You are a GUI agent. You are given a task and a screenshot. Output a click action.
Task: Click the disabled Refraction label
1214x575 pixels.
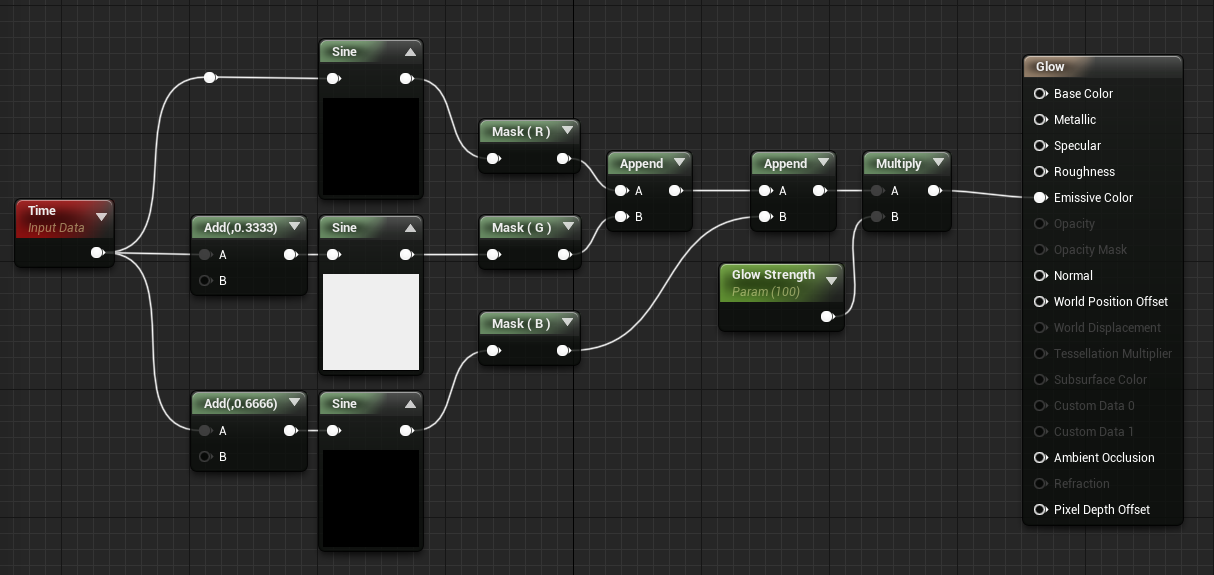1082,483
